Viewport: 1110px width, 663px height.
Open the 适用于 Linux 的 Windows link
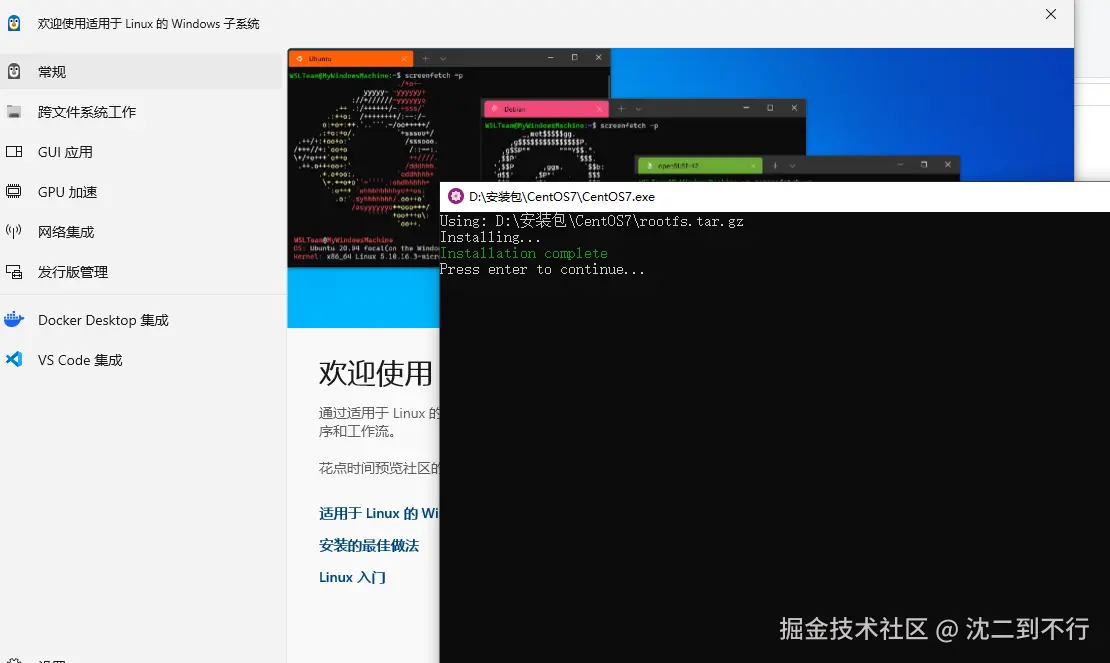[x=379, y=513]
